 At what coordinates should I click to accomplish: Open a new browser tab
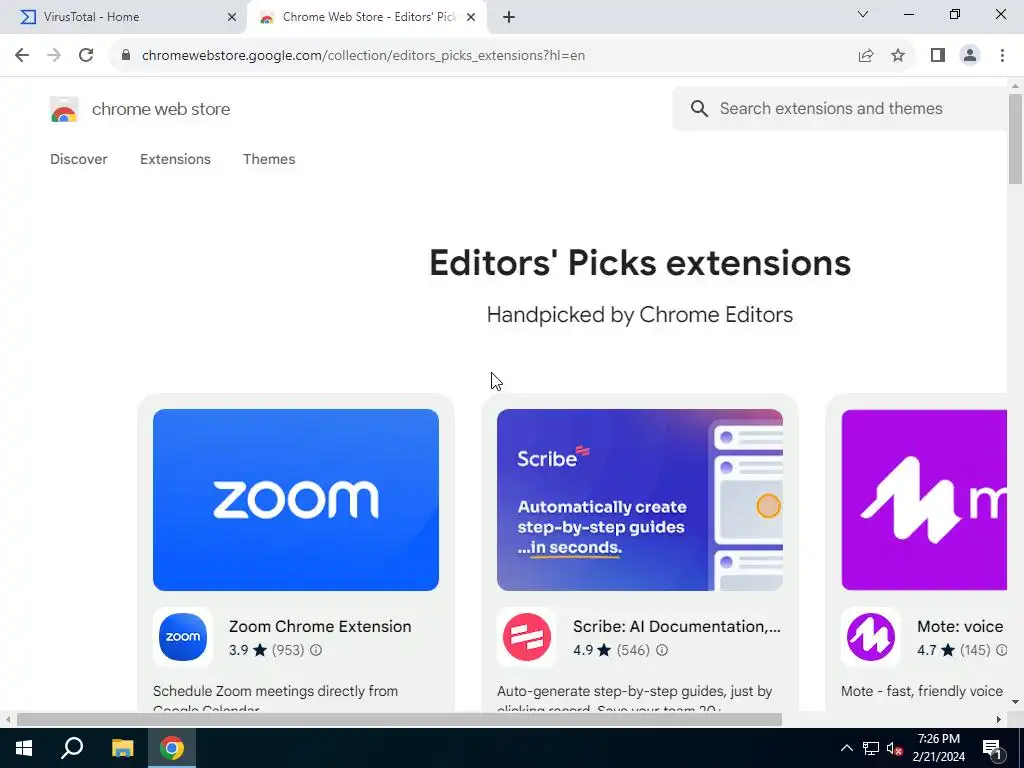pyautogui.click(x=509, y=17)
